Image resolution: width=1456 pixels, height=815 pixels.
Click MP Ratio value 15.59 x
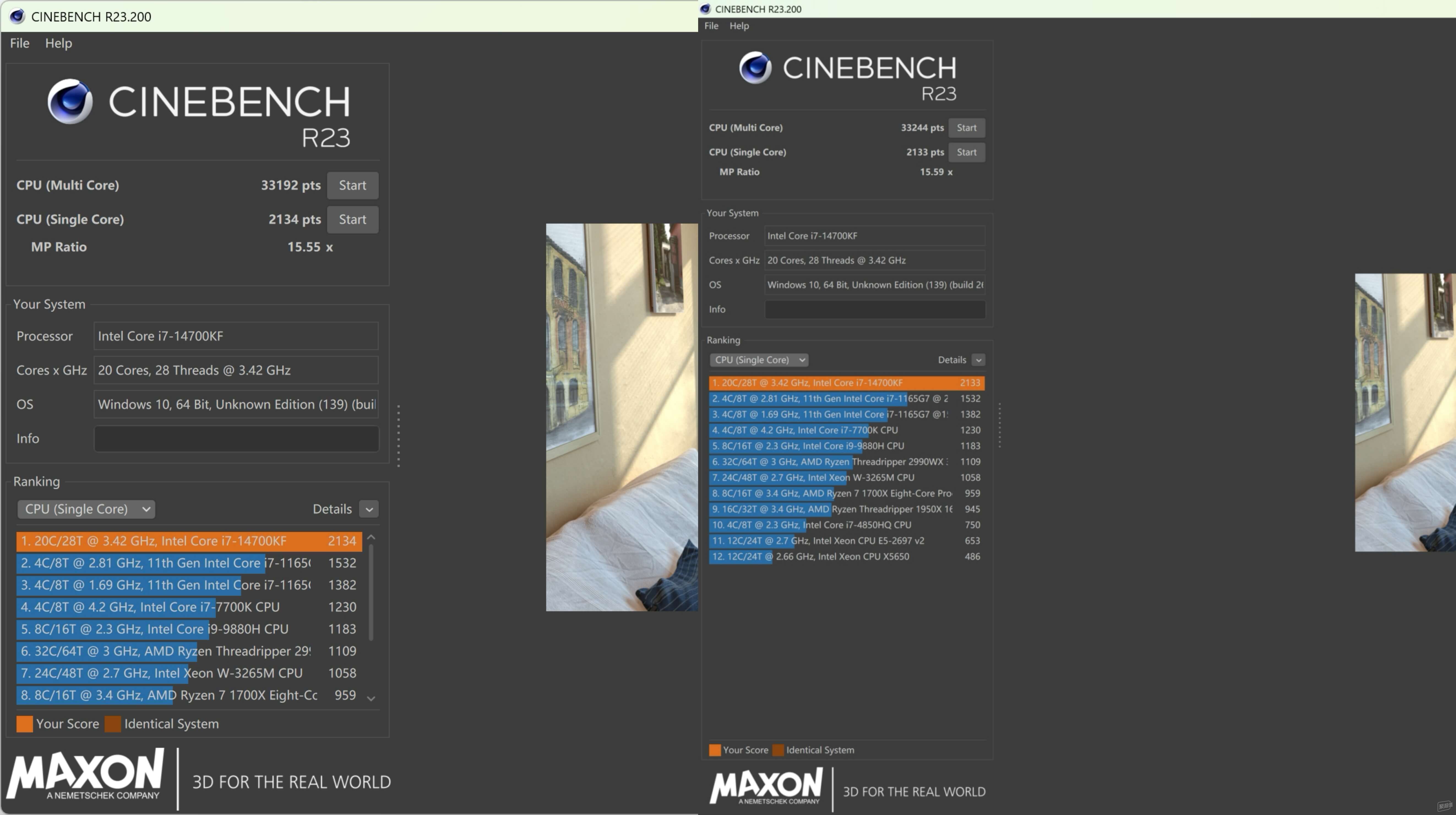coord(936,172)
